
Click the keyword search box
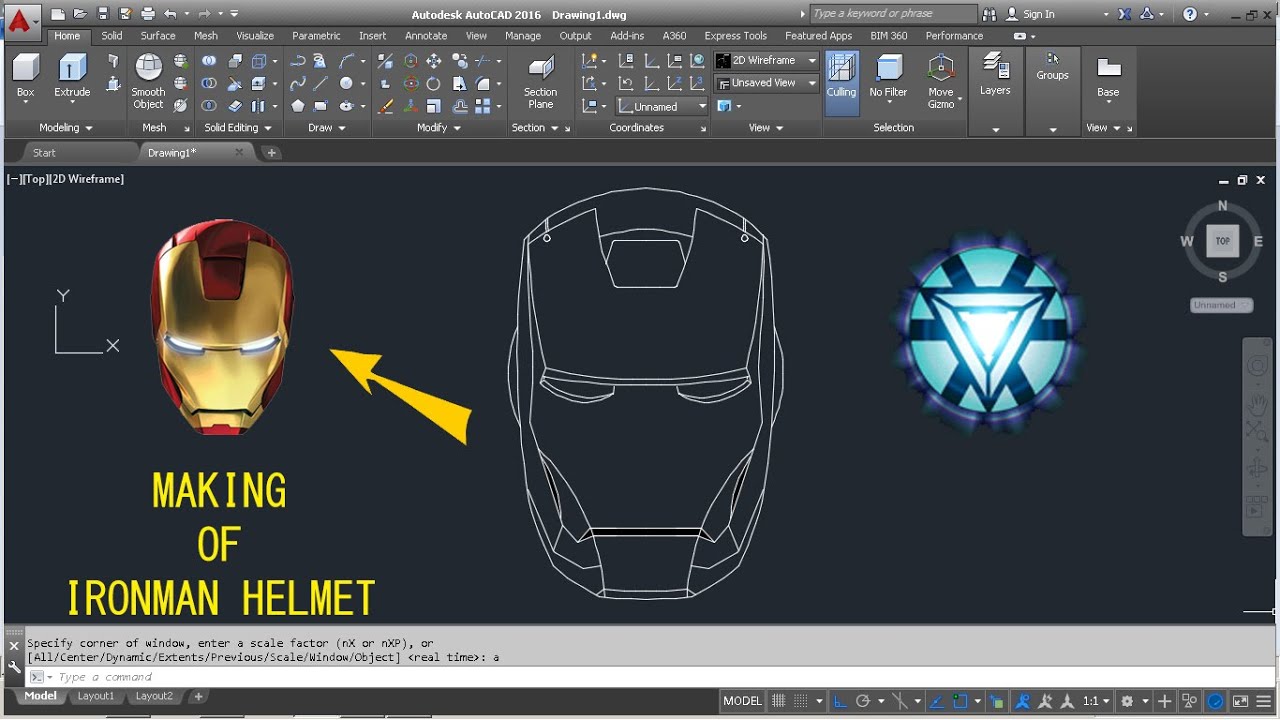893,14
